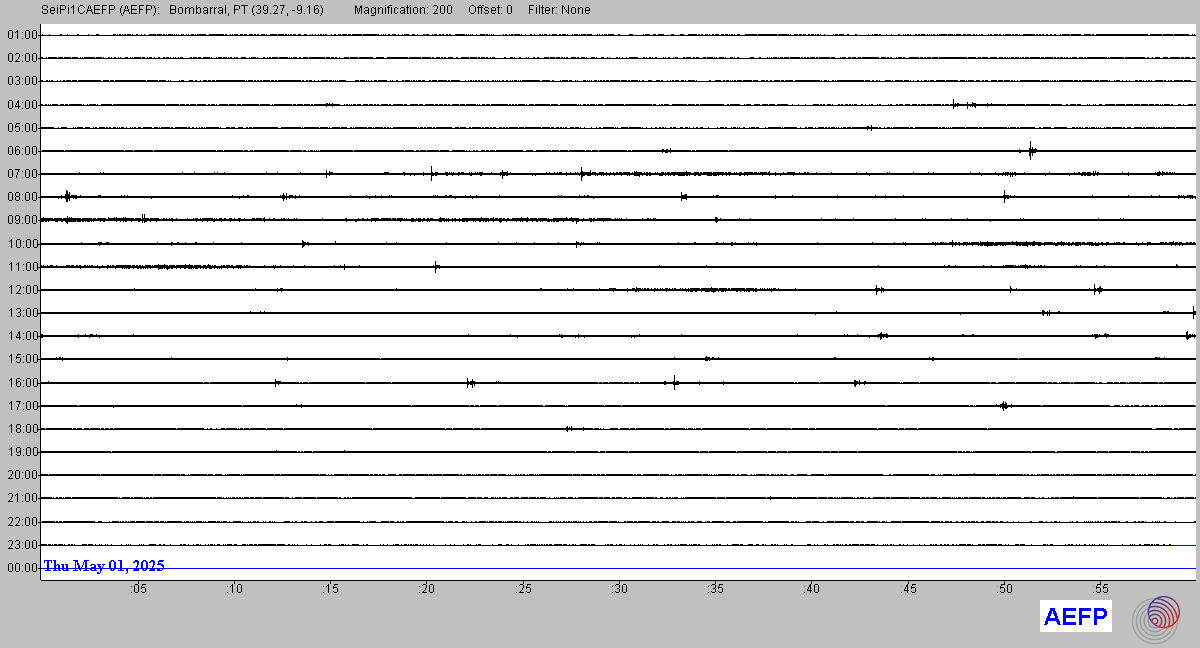
Task: Click the 17:00 hour label
Action: (22, 406)
